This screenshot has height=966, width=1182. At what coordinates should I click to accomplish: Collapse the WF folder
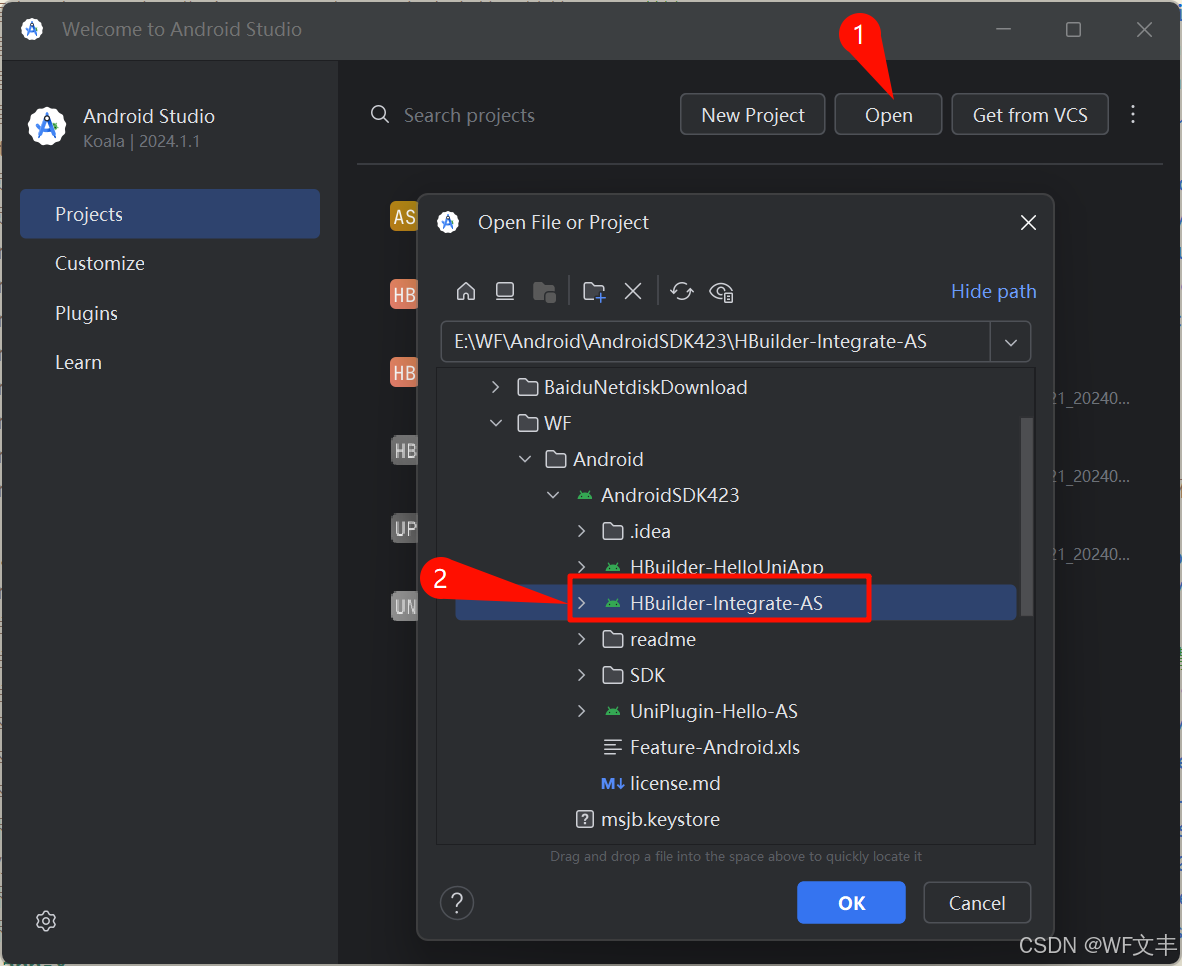(x=495, y=423)
